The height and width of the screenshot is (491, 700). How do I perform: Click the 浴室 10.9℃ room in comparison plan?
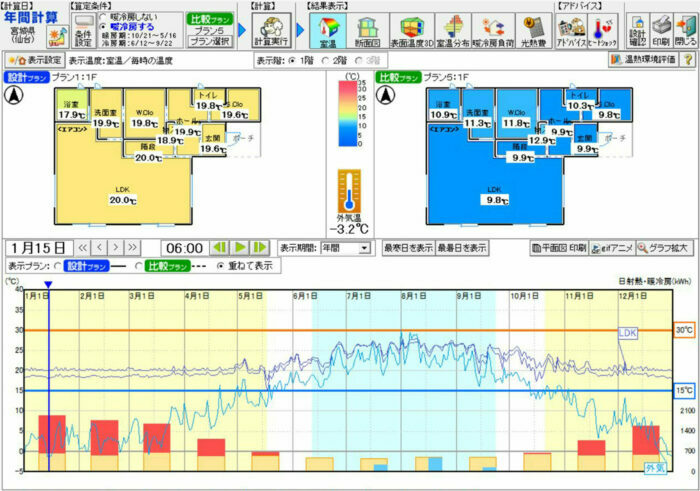coord(443,107)
